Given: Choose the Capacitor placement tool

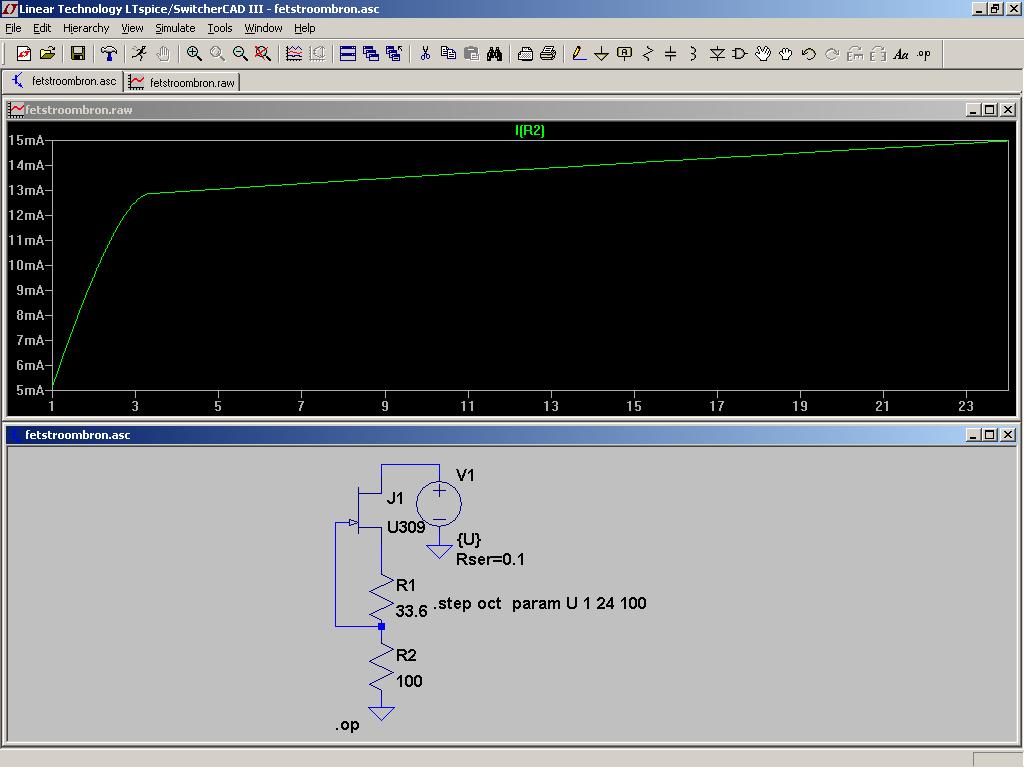Looking at the screenshot, I should coord(671,54).
